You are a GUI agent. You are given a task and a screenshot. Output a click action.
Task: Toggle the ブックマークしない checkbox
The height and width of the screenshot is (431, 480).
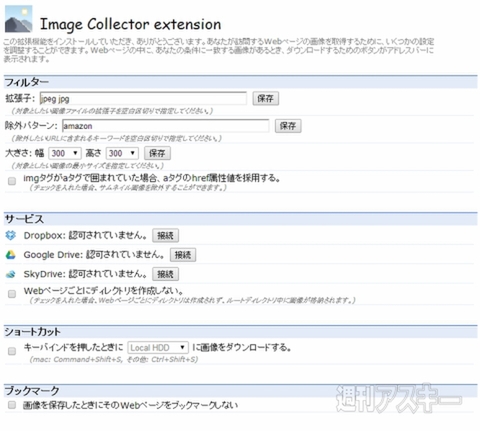coord(12,405)
